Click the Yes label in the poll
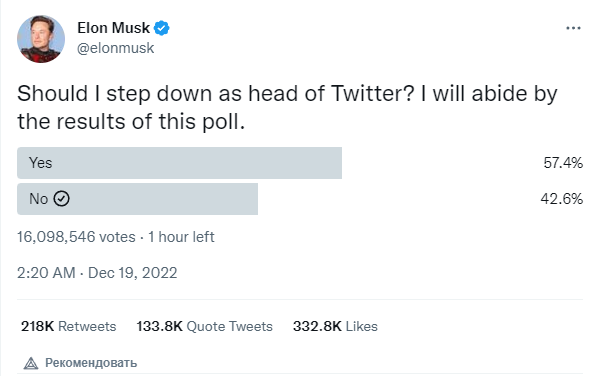Viewport: 597px width, 376px height. 40,163
